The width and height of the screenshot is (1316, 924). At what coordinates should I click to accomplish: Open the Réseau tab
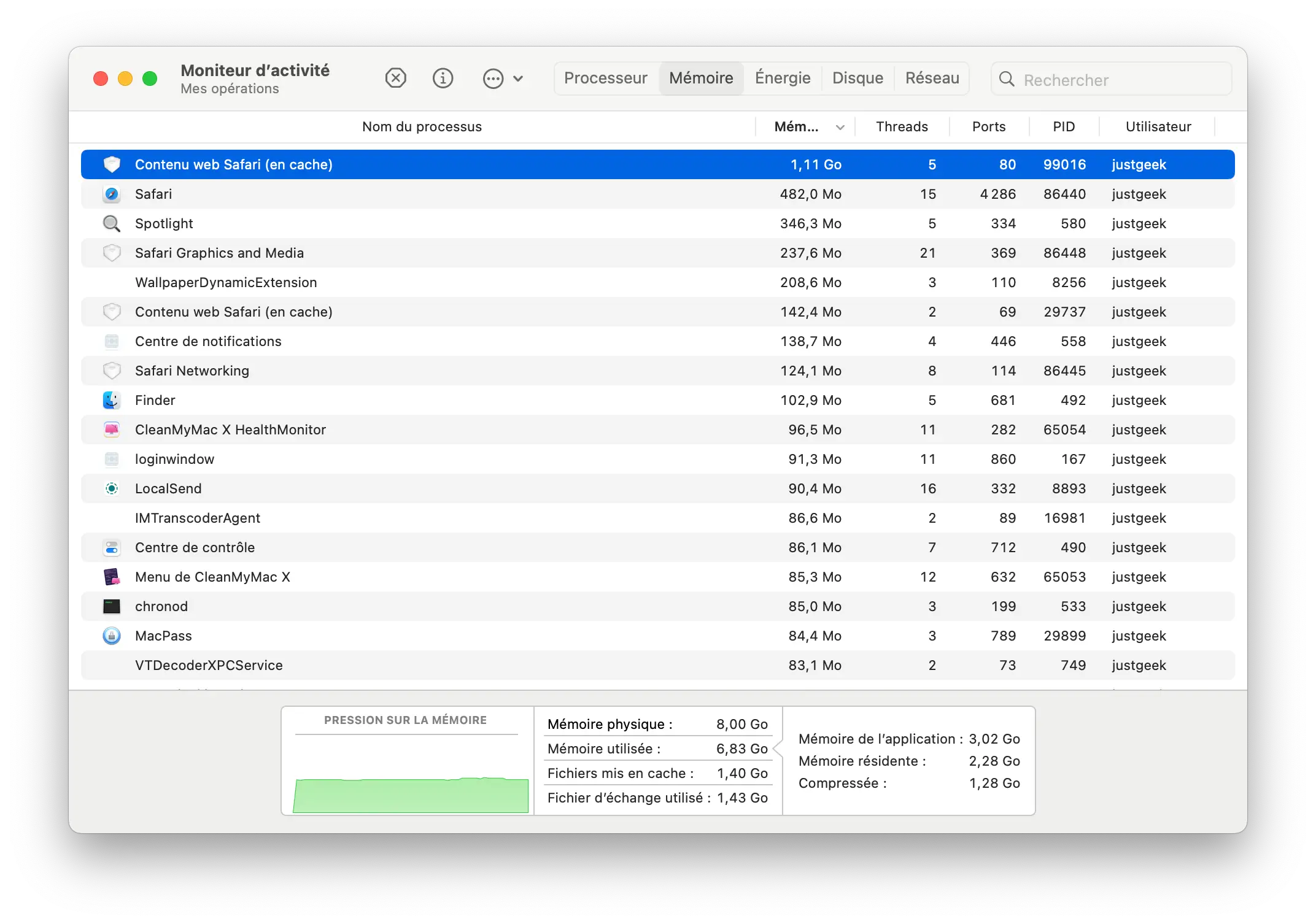pos(932,79)
